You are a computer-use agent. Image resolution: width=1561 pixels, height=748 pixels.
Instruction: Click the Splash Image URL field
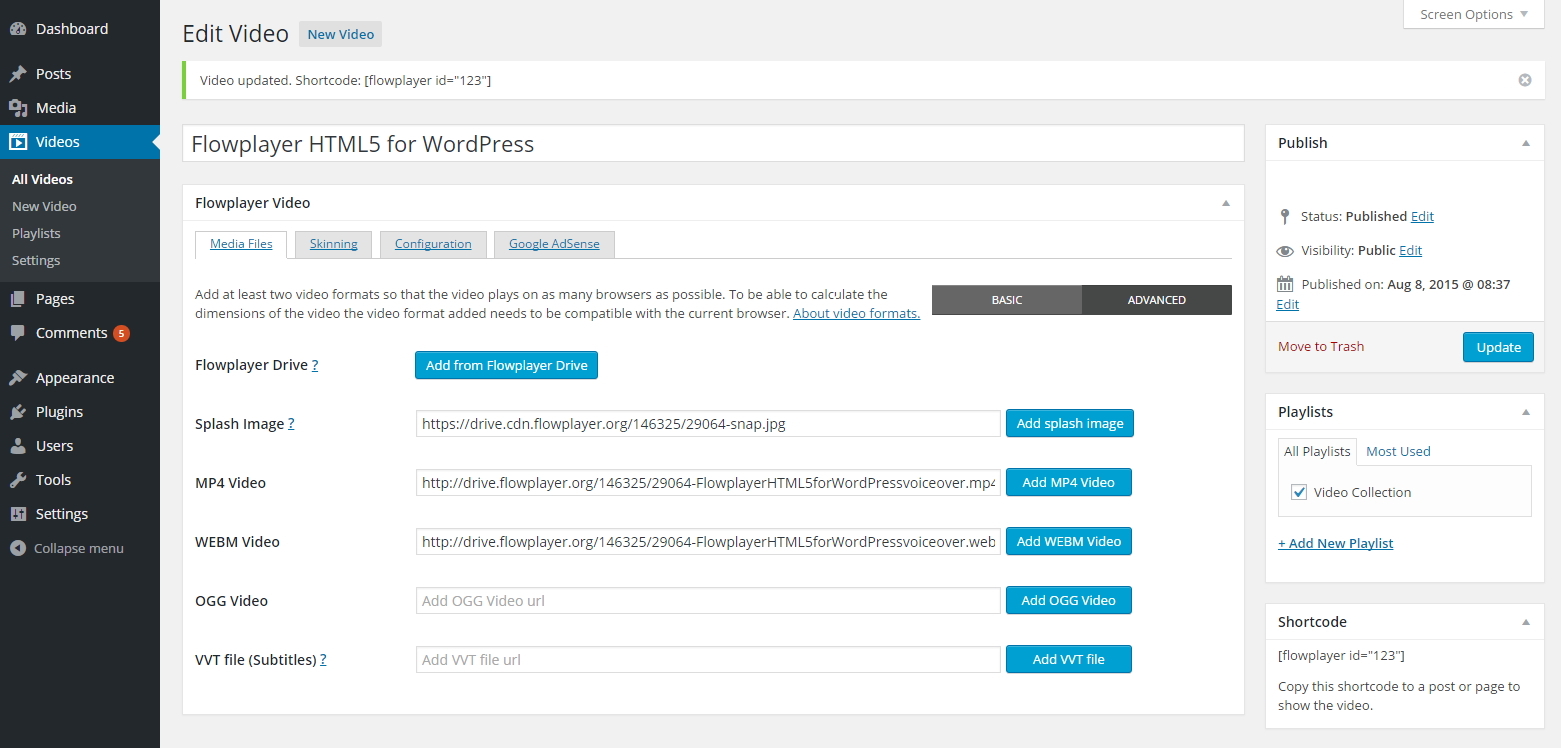point(708,423)
